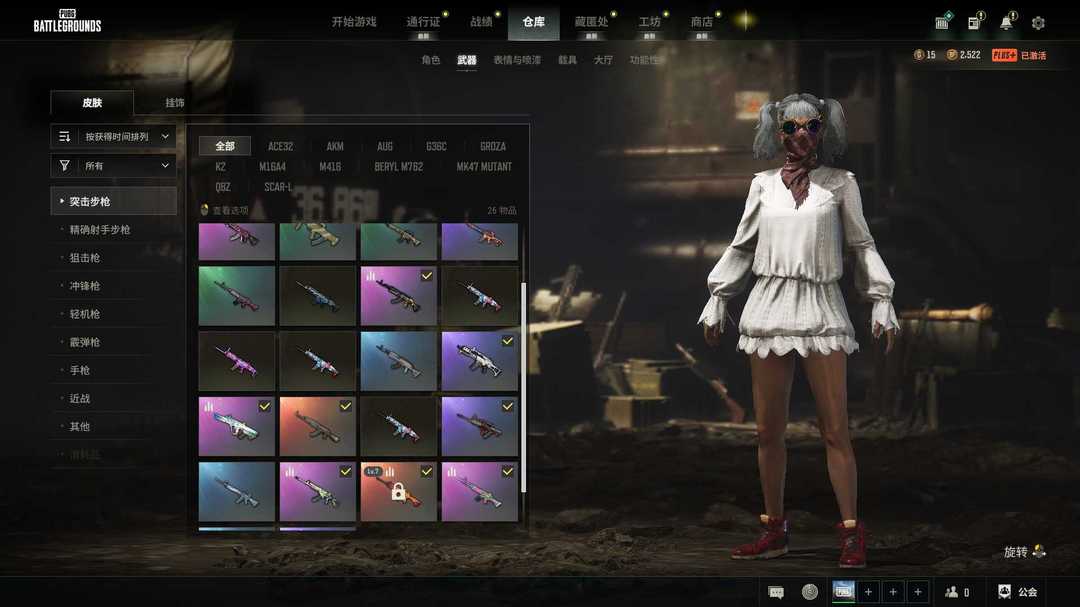Open the notifications bell icon
1080x607 pixels.
(x=1006, y=23)
